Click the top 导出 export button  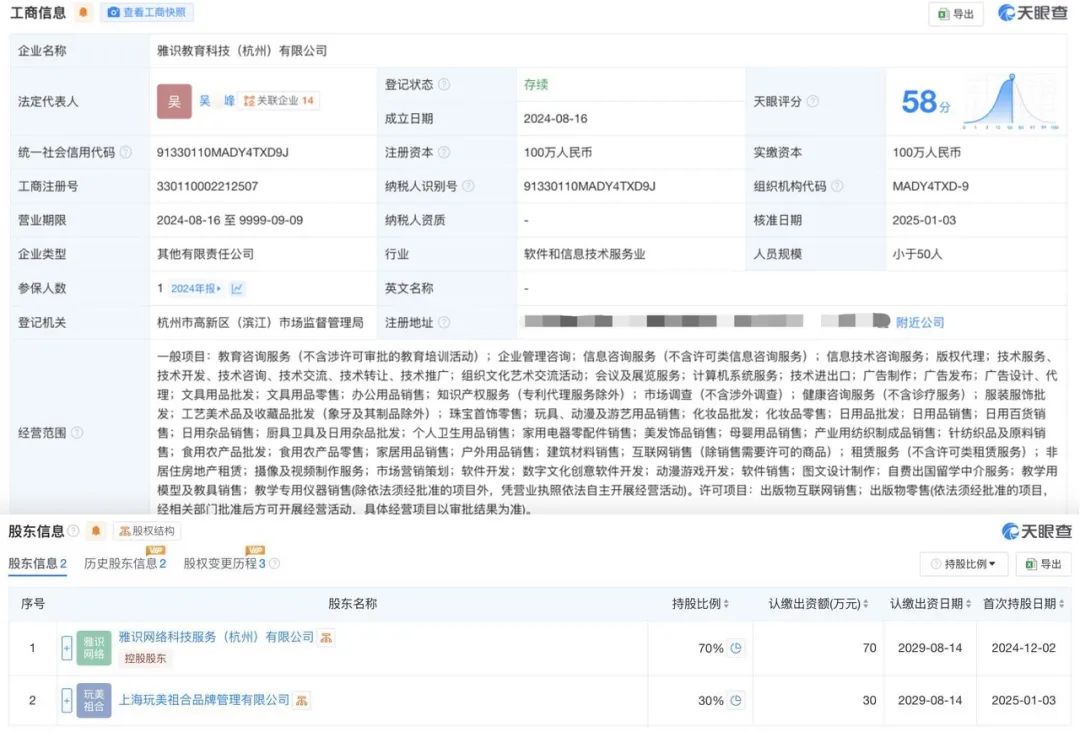point(956,14)
